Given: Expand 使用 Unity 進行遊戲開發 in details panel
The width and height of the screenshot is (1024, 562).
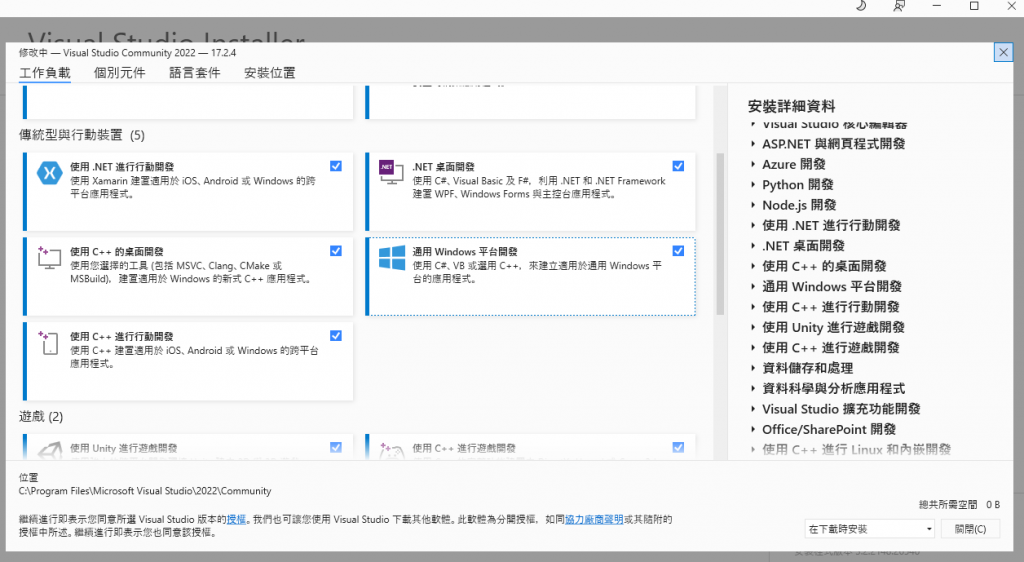Looking at the screenshot, I should click(753, 327).
